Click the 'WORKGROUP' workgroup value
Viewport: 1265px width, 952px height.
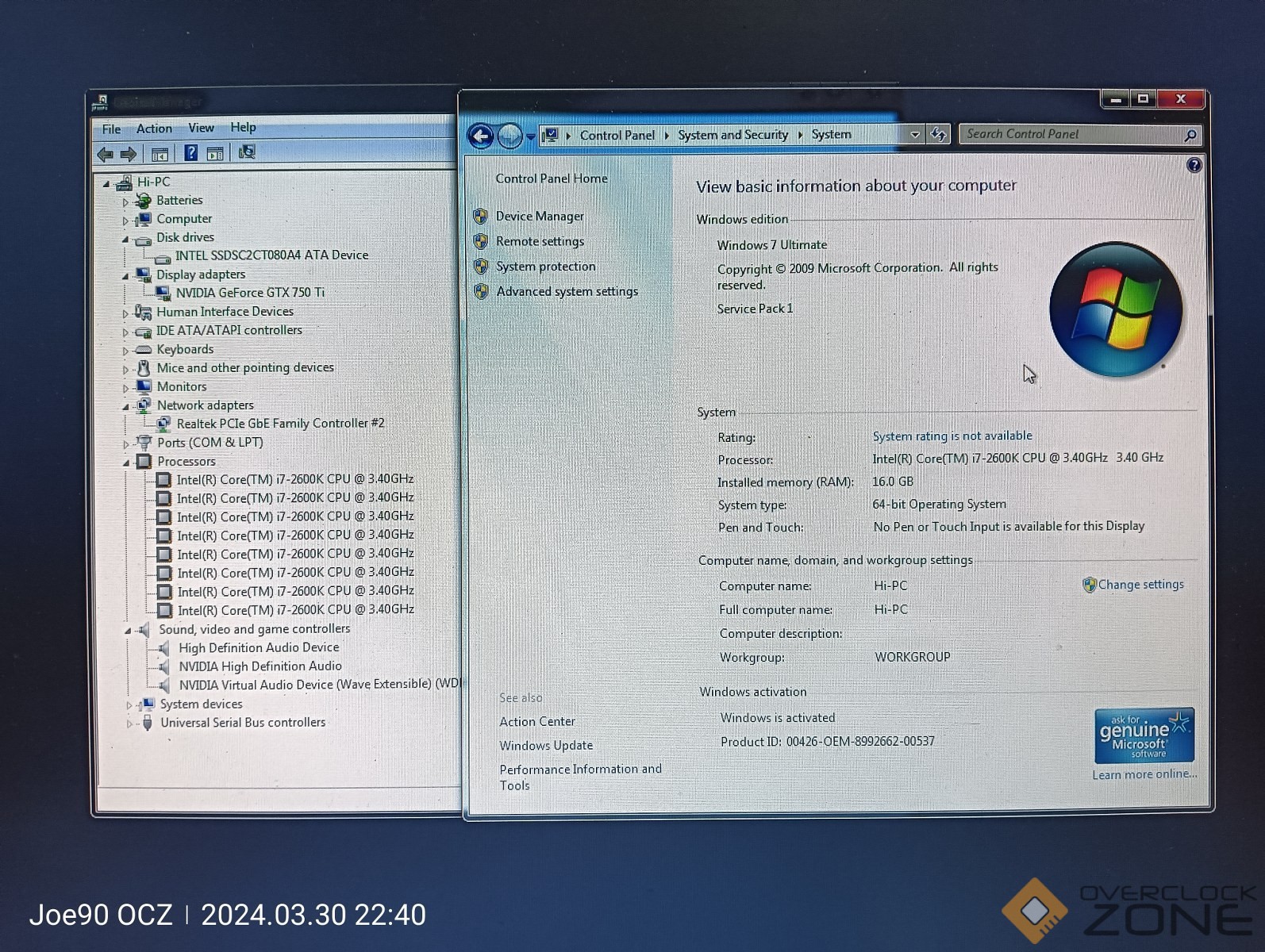pyautogui.click(x=912, y=657)
